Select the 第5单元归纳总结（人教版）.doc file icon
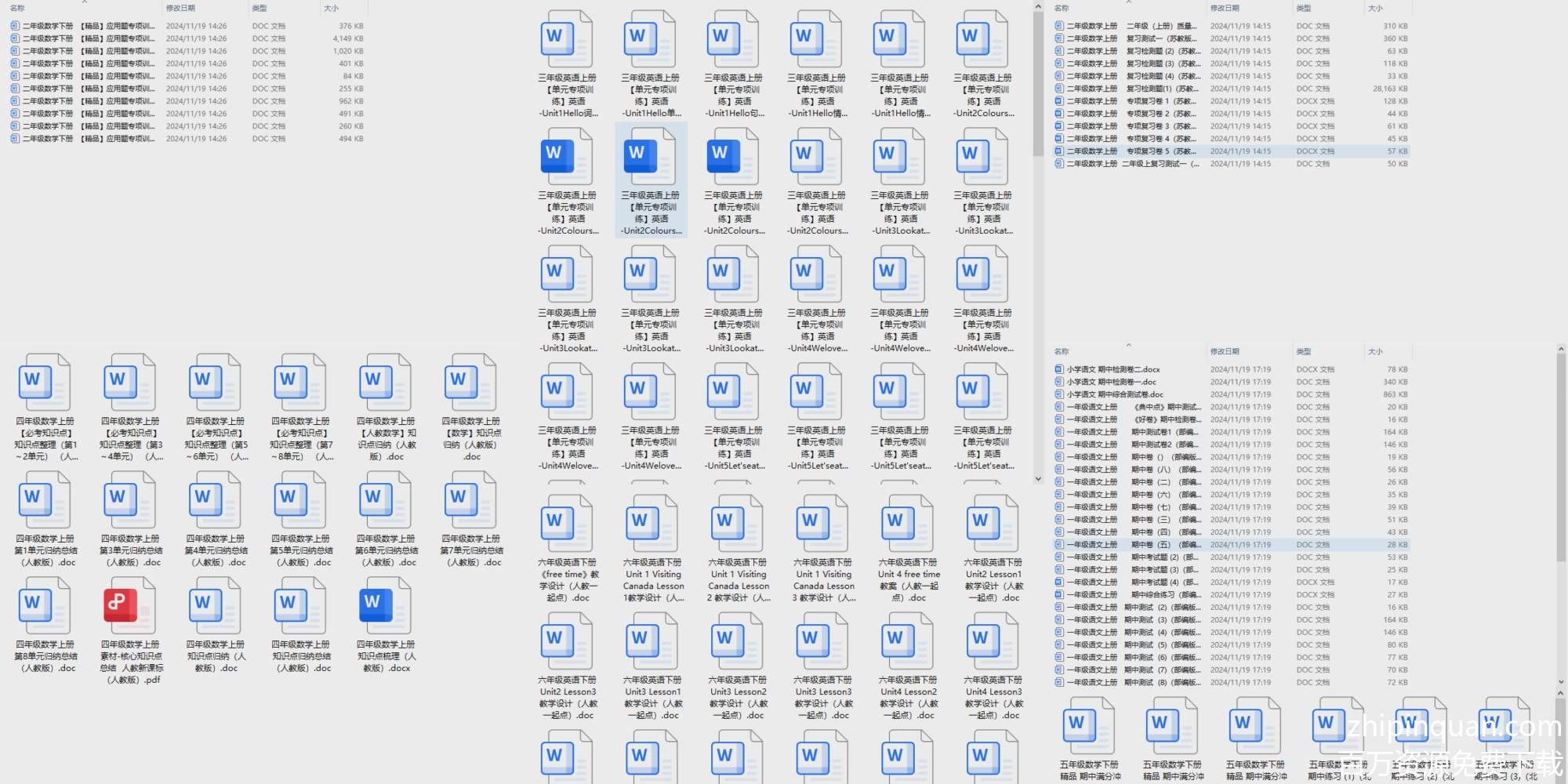Viewport: 1568px width, 784px height. (299, 499)
